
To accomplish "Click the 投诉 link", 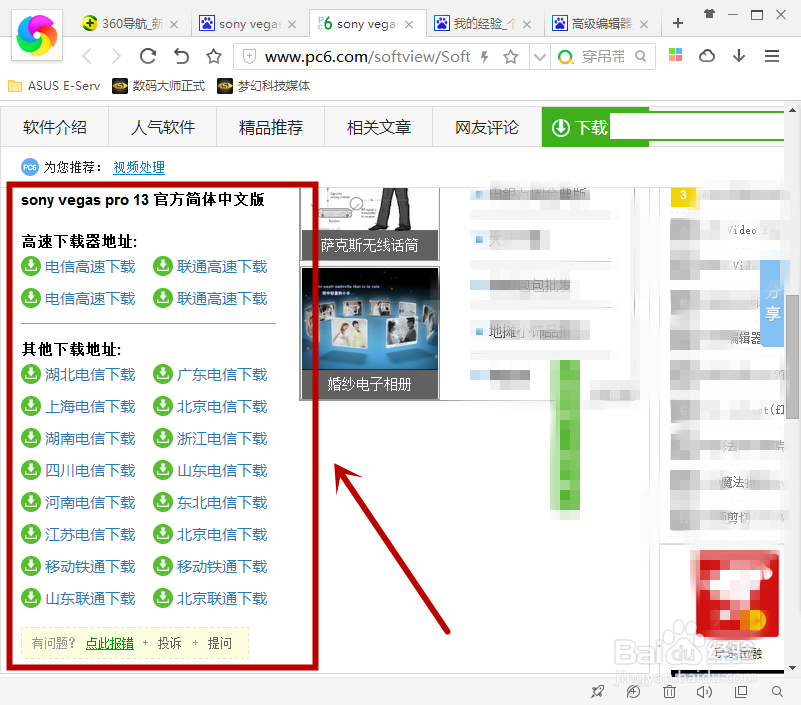I will point(169,643).
